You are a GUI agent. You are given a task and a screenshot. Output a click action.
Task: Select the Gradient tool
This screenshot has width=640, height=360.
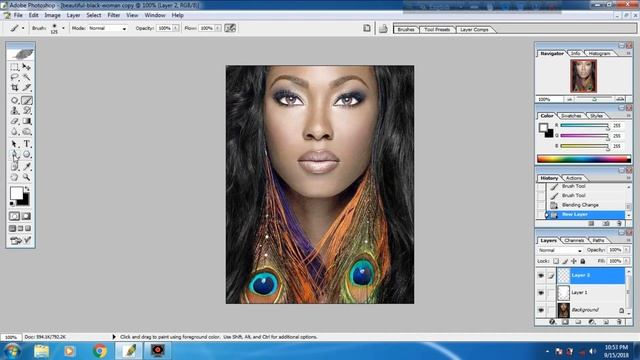tap(27, 121)
